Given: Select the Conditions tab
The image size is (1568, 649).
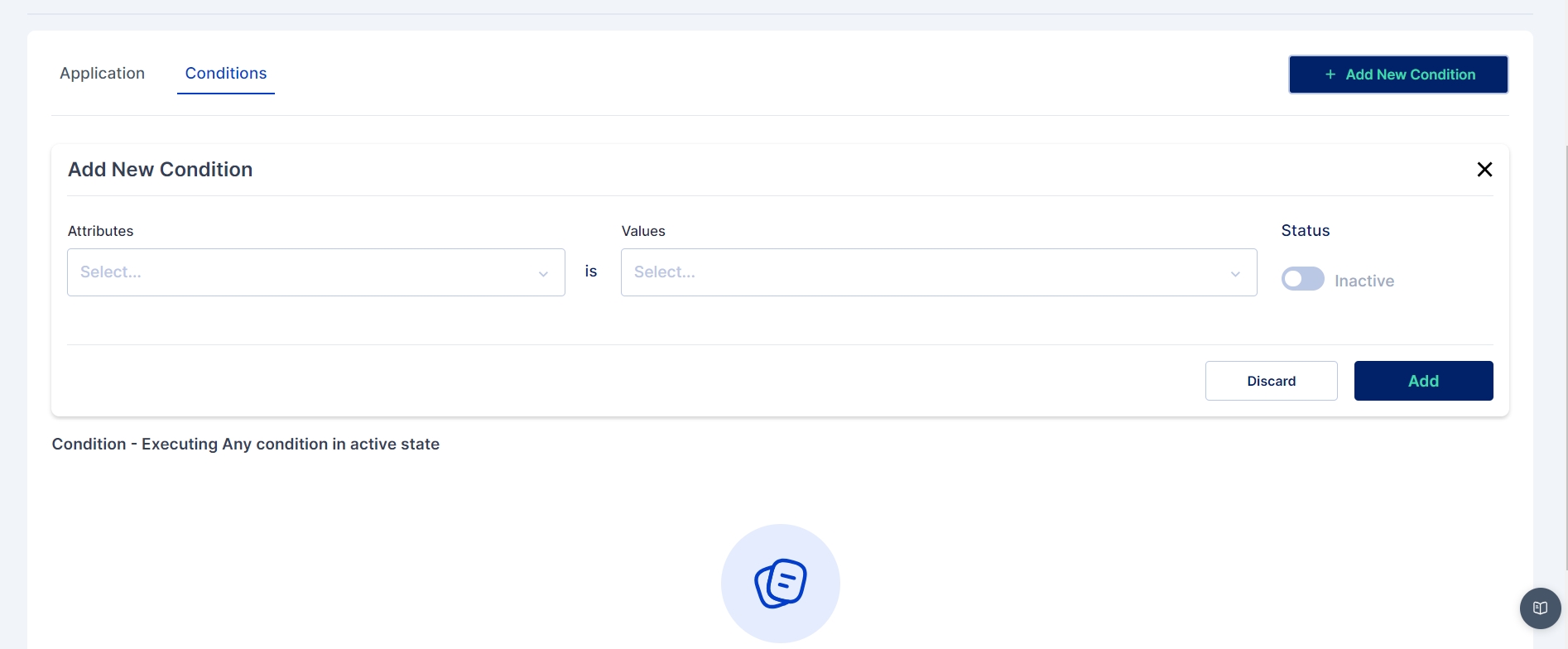Looking at the screenshot, I should click(x=225, y=74).
